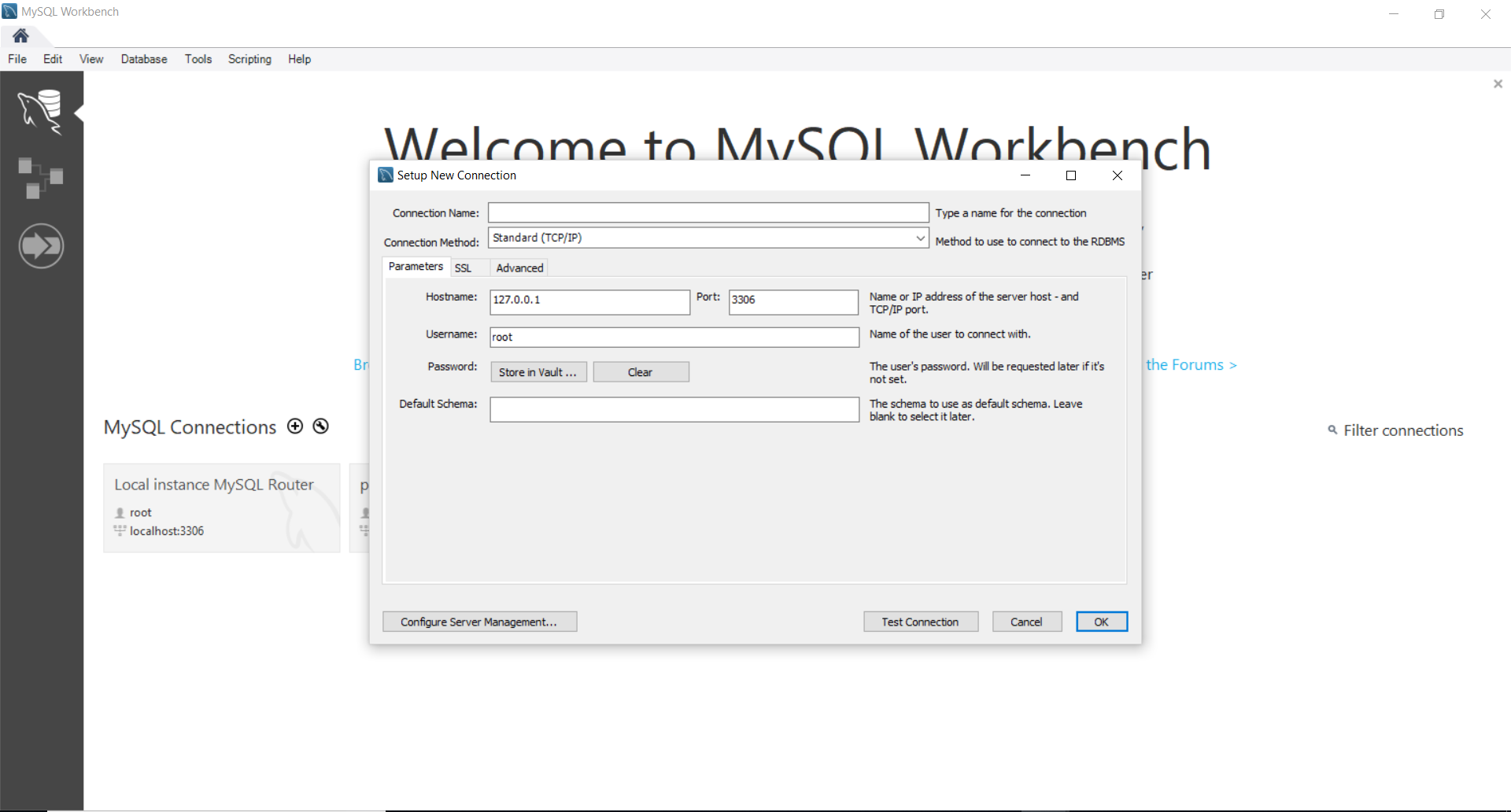
Task: Follow the Forums link
Action: (1191, 365)
